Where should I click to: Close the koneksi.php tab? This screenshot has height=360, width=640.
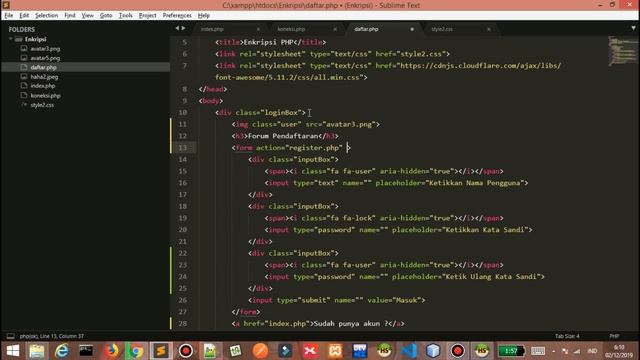coord(335,29)
